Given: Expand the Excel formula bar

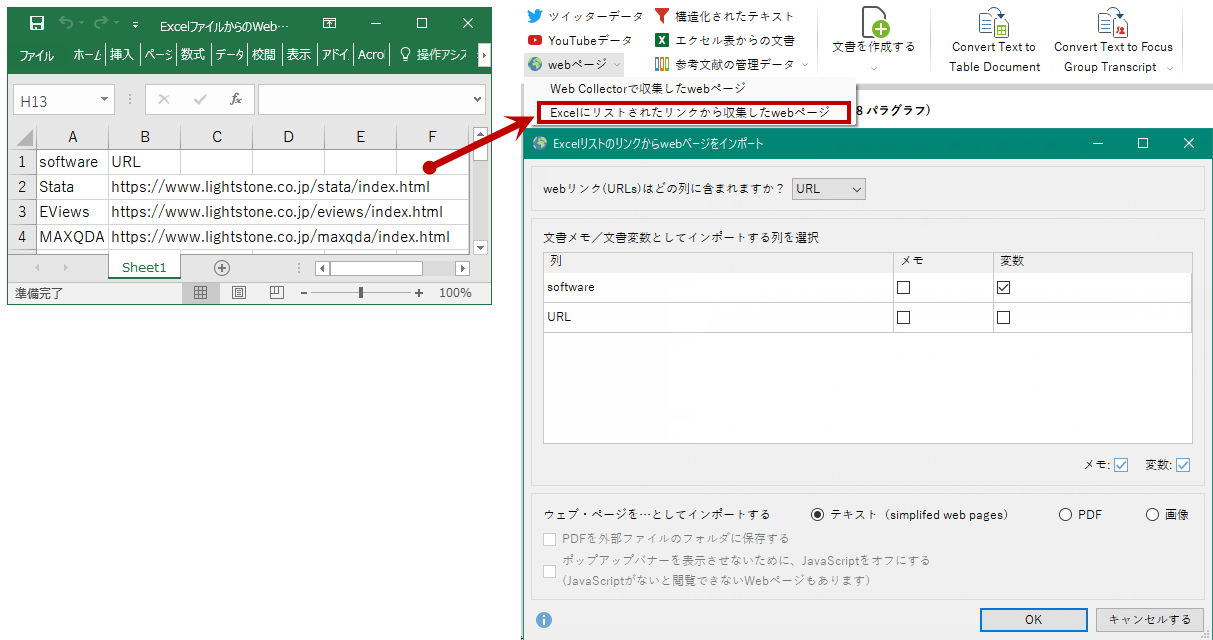Looking at the screenshot, I should (x=476, y=100).
